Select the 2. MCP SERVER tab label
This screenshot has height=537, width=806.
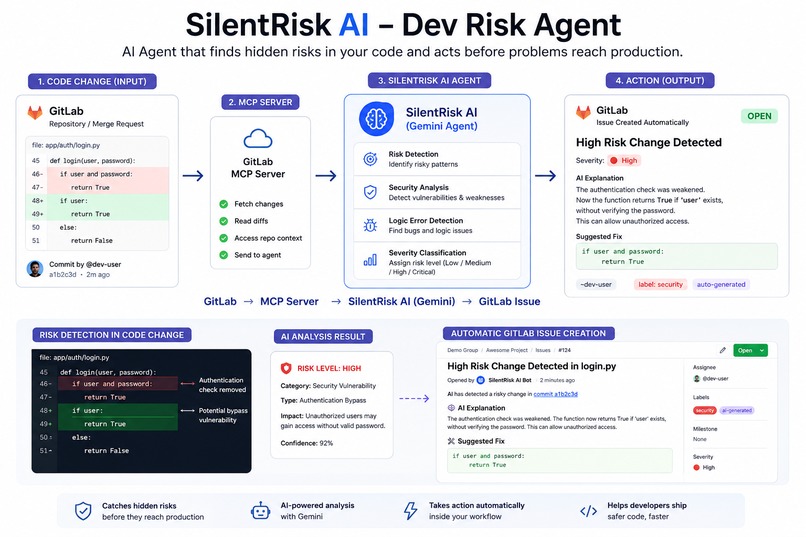click(261, 102)
